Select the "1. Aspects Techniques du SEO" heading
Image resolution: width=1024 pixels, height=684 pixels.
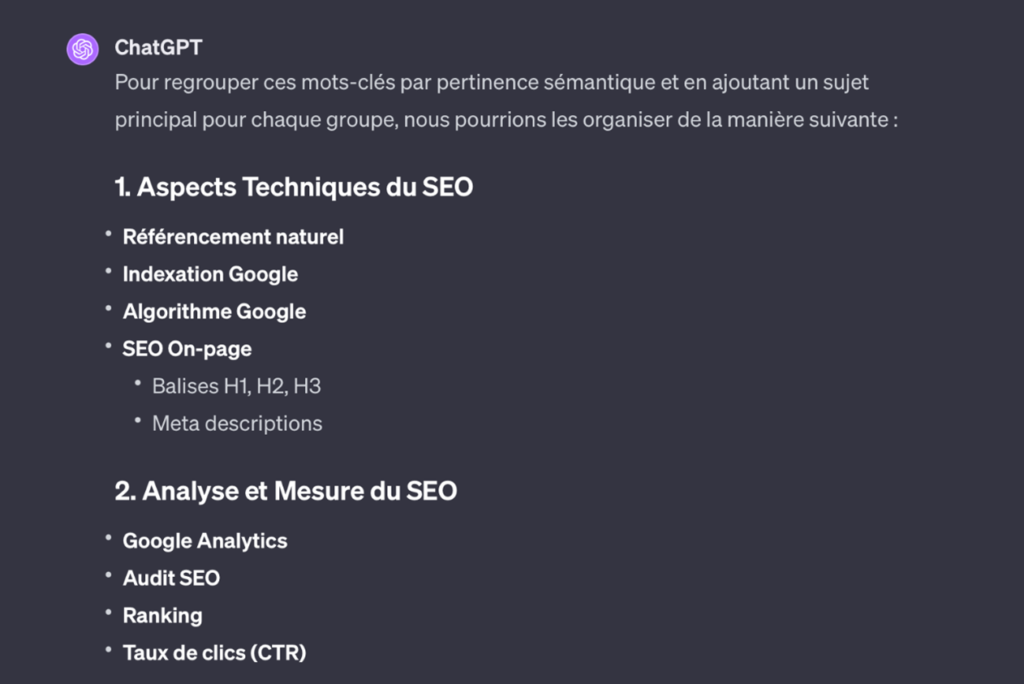click(x=293, y=187)
